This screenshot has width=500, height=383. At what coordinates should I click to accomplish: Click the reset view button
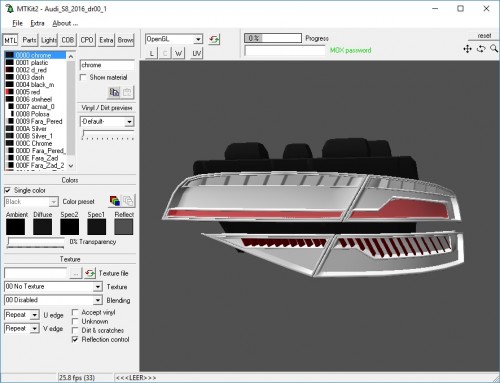pyautogui.click(x=484, y=35)
